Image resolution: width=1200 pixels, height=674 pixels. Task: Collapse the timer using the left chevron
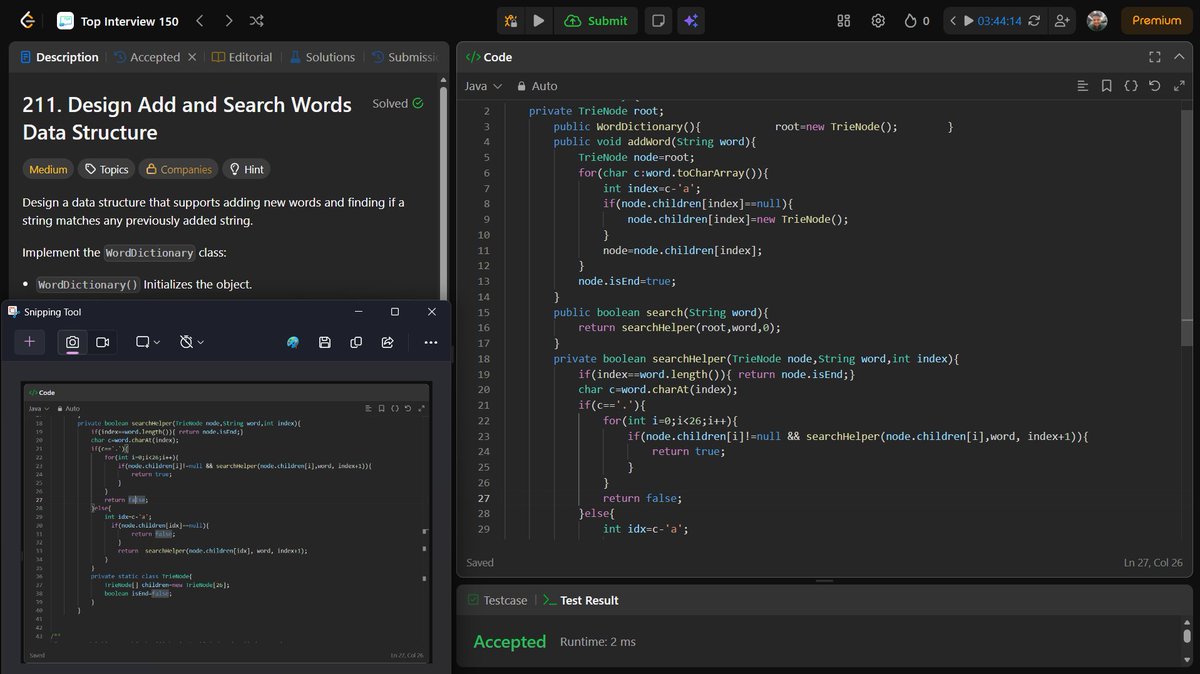pyautogui.click(x=953, y=20)
